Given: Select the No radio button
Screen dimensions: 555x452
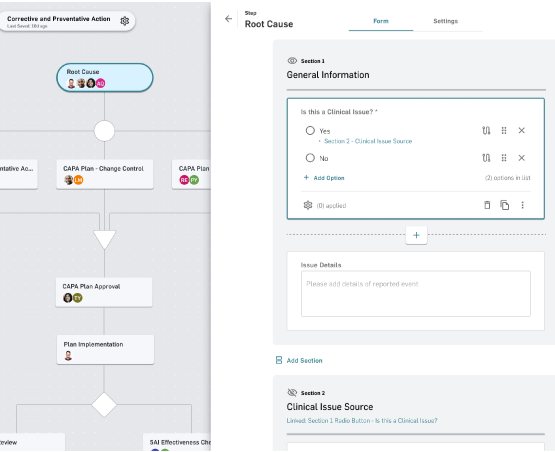Looking at the screenshot, I should pos(310,158).
